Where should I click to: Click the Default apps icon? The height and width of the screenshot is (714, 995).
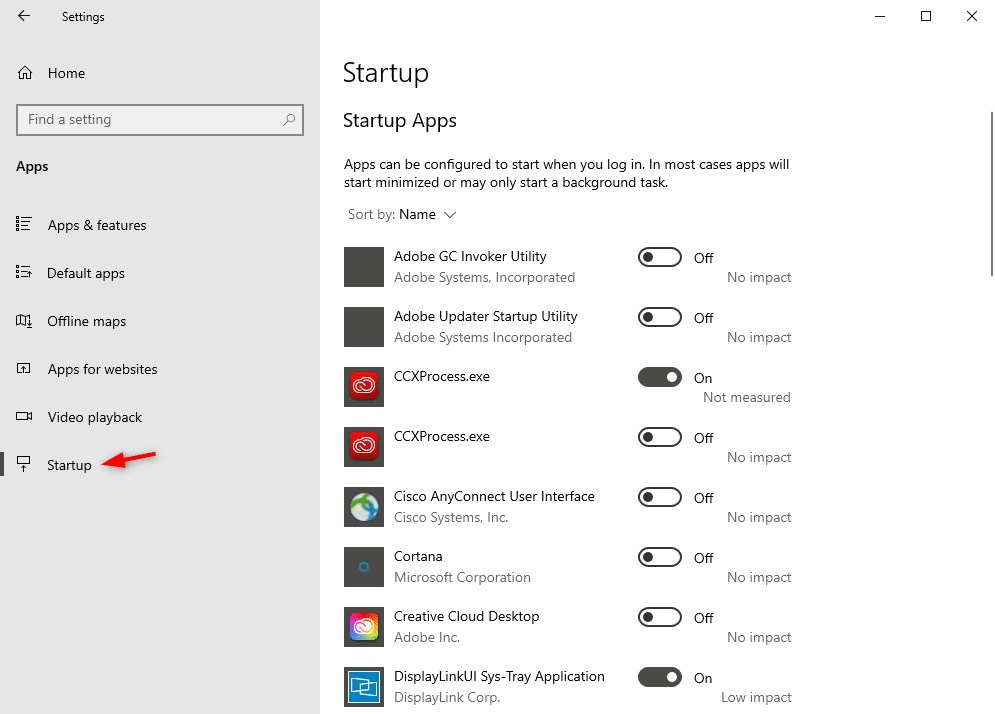(x=23, y=272)
